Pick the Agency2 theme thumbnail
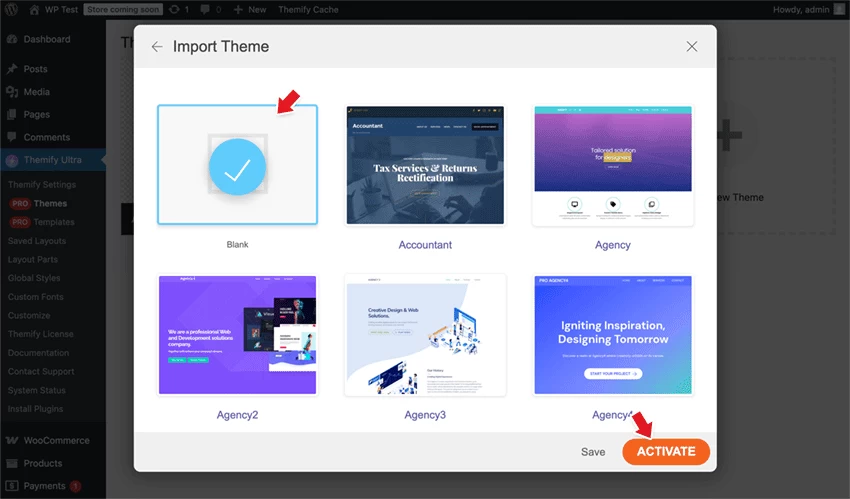The image size is (850, 499). pos(237,335)
